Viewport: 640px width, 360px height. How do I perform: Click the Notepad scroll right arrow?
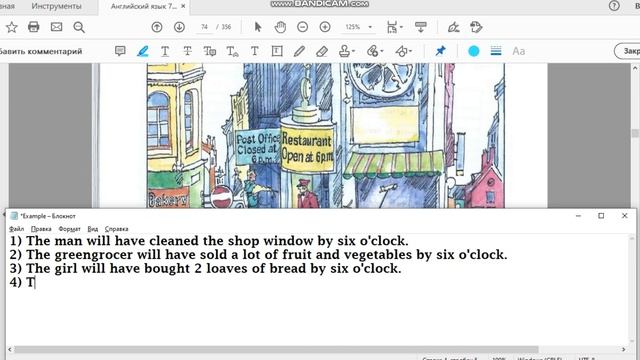click(623, 349)
